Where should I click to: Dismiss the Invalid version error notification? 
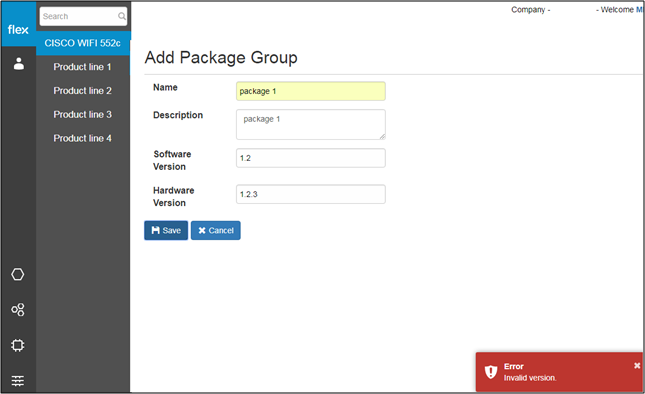click(637, 365)
